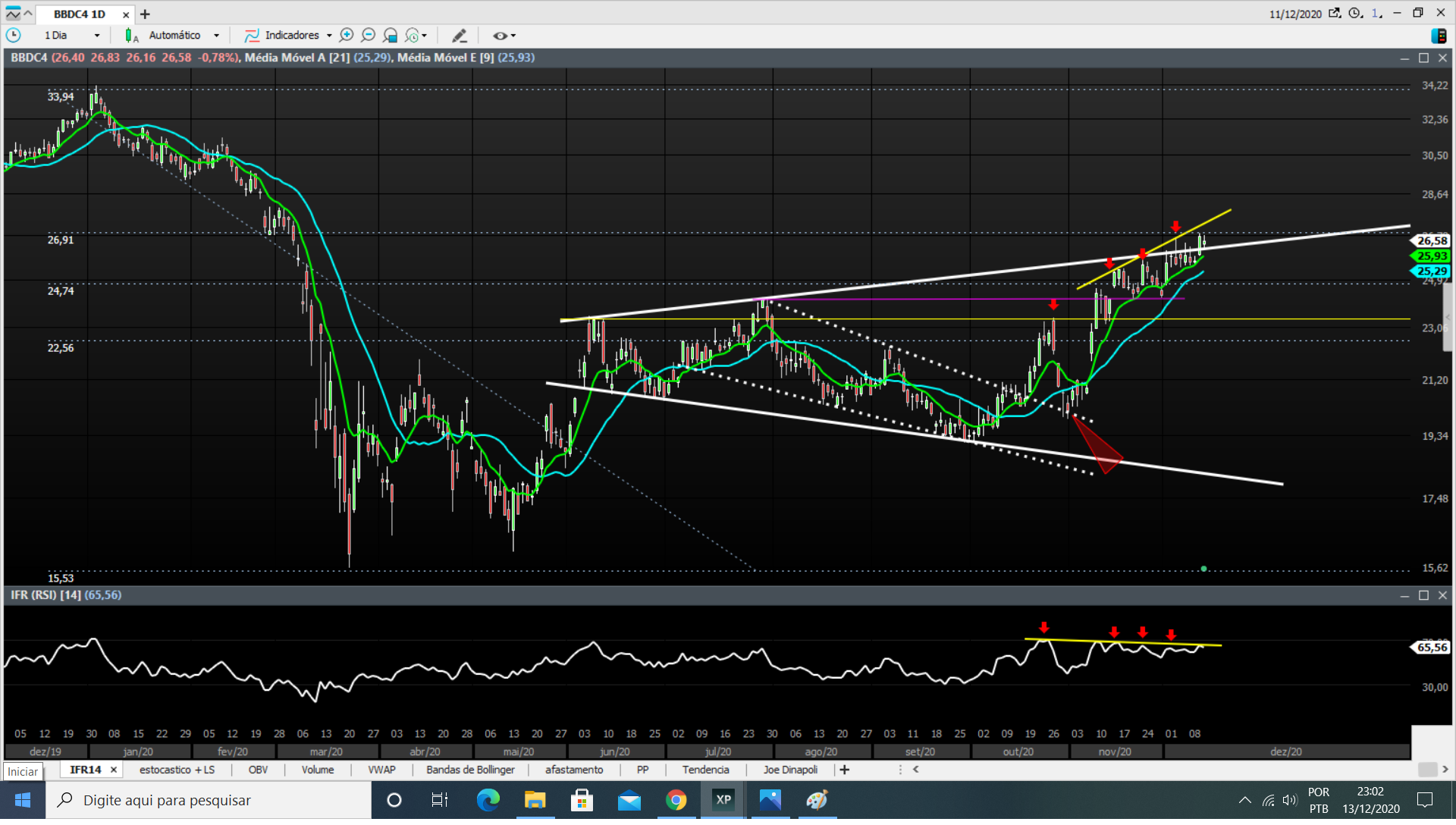1456x825 pixels.
Task: Minimize the BBDC4 price chart panel
Action: (1404, 58)
